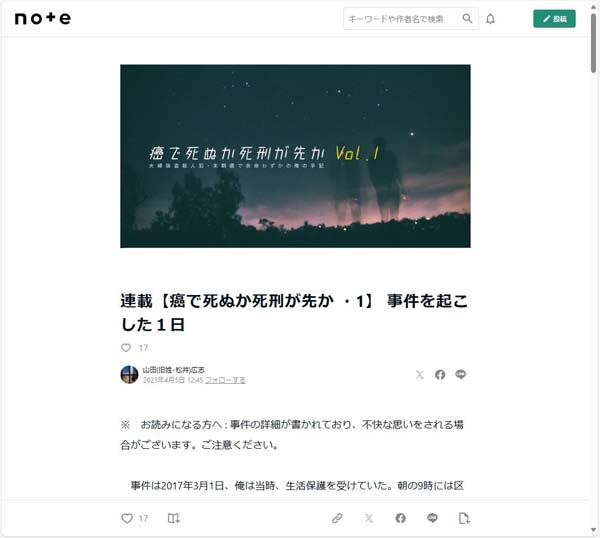Add article to magazine in bottom bar
The width and height of the screenshot is (600, 538).
click(173, 518)
